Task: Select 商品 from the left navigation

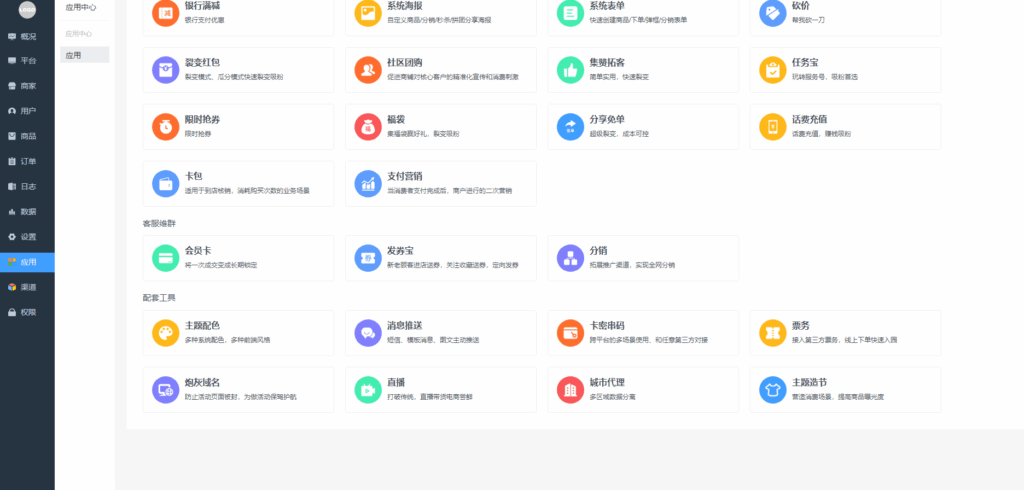Action: pyautogui.click(x=27, y=136)
